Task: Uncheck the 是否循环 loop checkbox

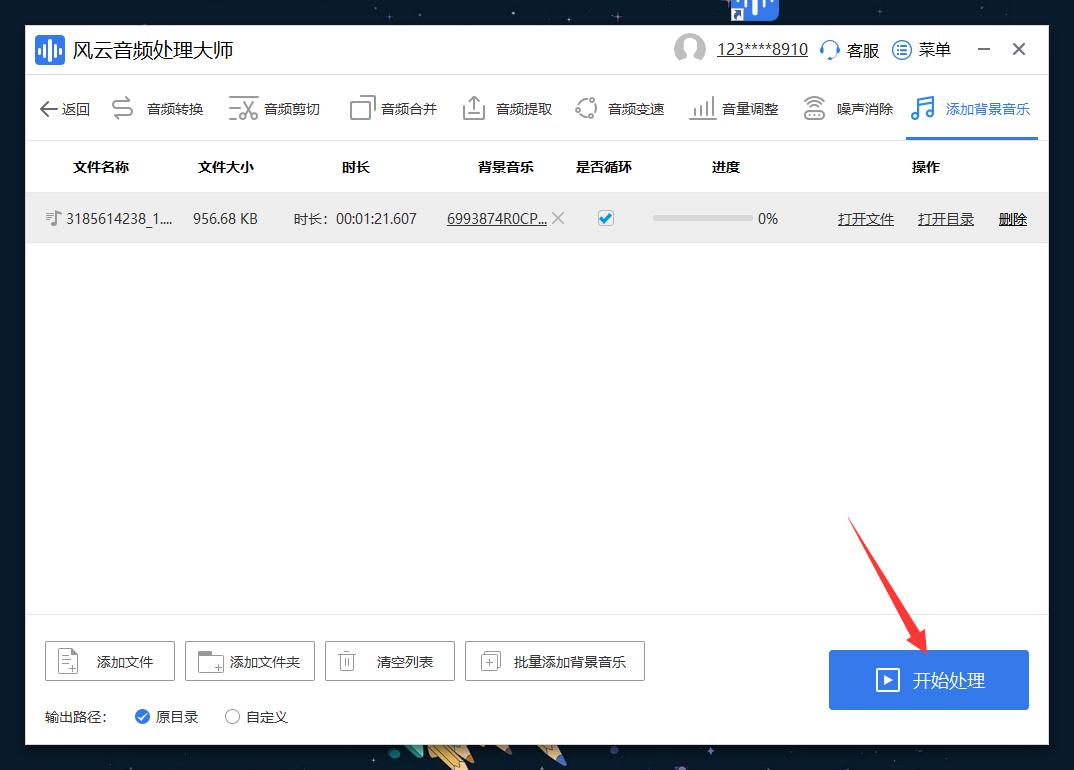Action: (x=605, y=218)
